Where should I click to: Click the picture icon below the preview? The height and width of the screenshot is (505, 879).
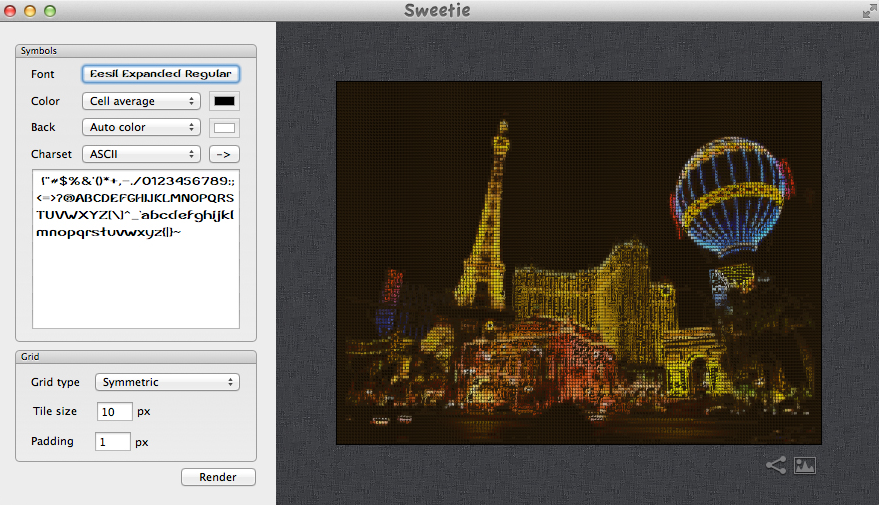tap(805, 465)
